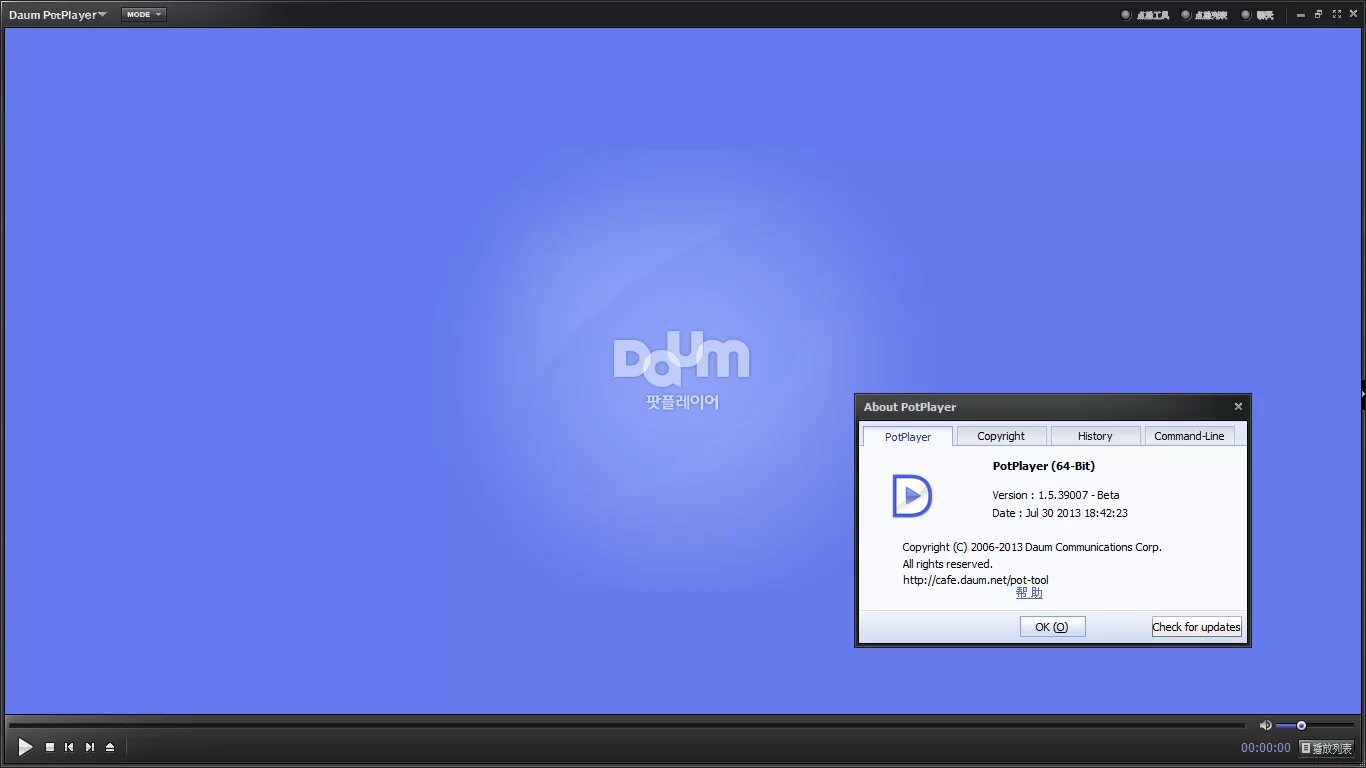Select the PotPlayer tab in About dialog
1366x768 pixels.
pos(908,437)
